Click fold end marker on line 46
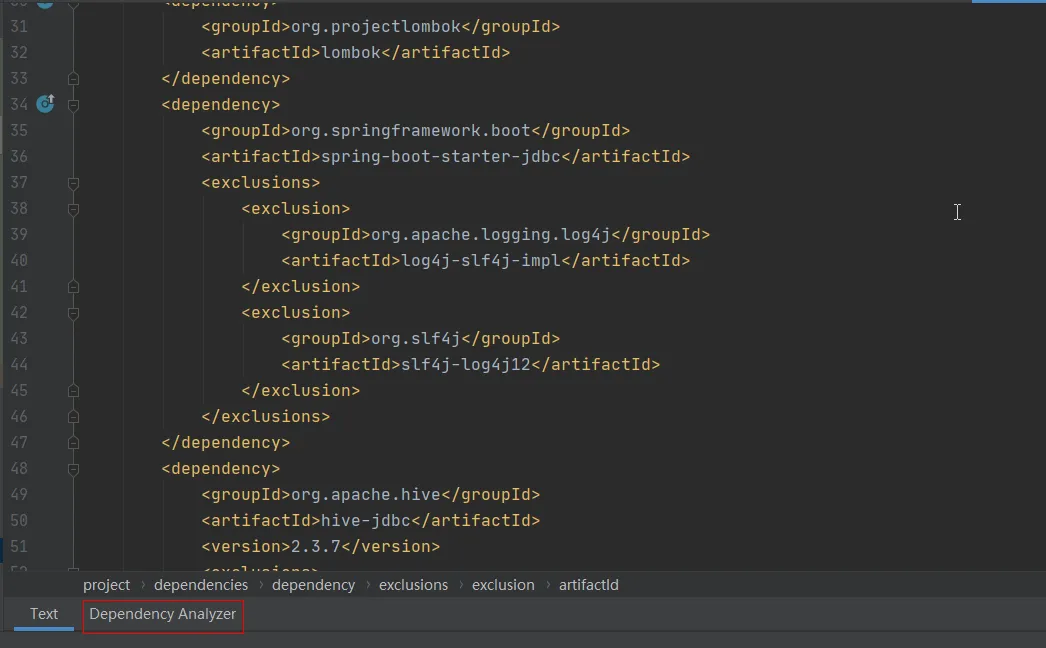The height and width of the screenshot is (648, 1046). coord(73,417)
